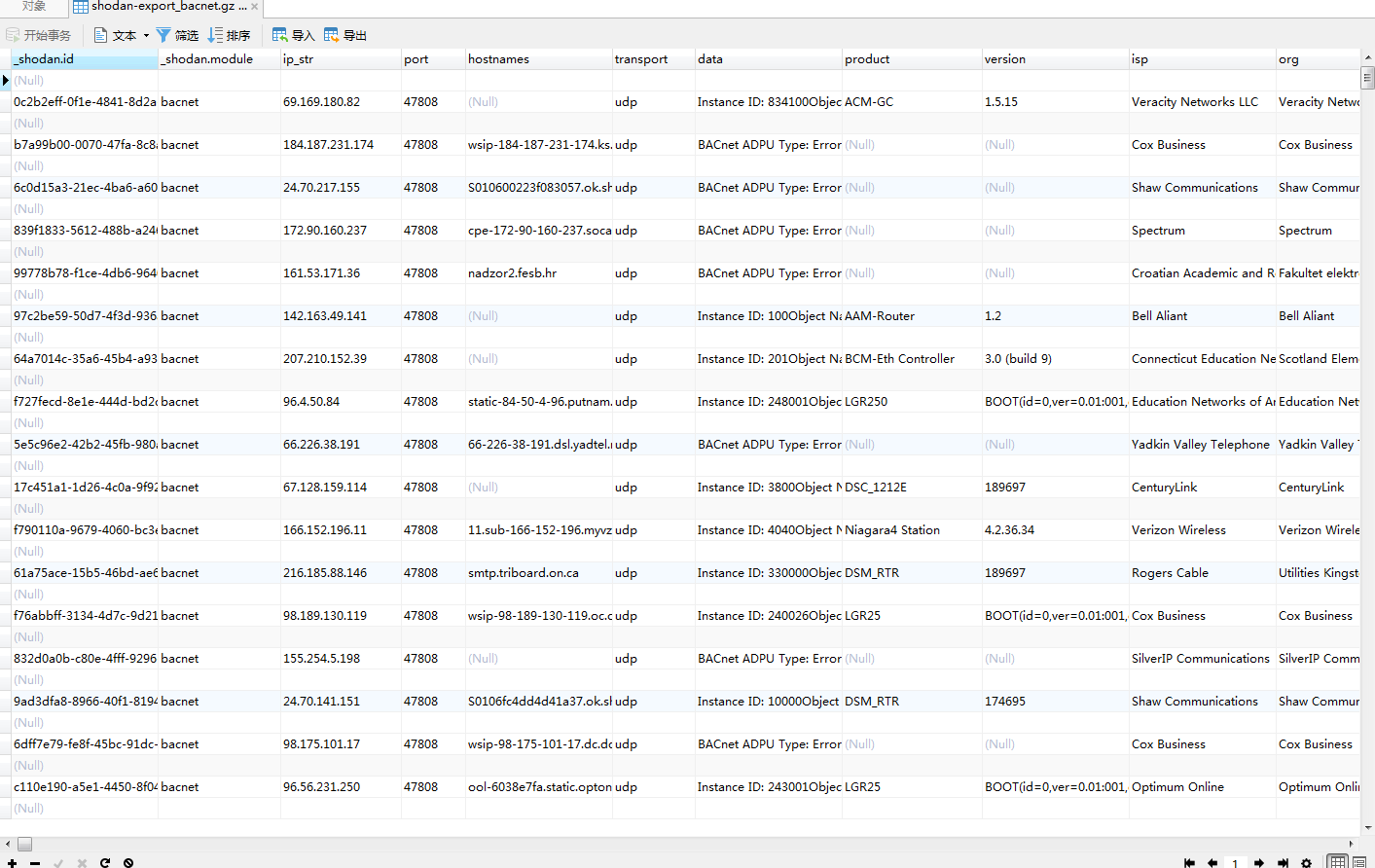Click the 筛选 filter funnel button

[177, 35]
